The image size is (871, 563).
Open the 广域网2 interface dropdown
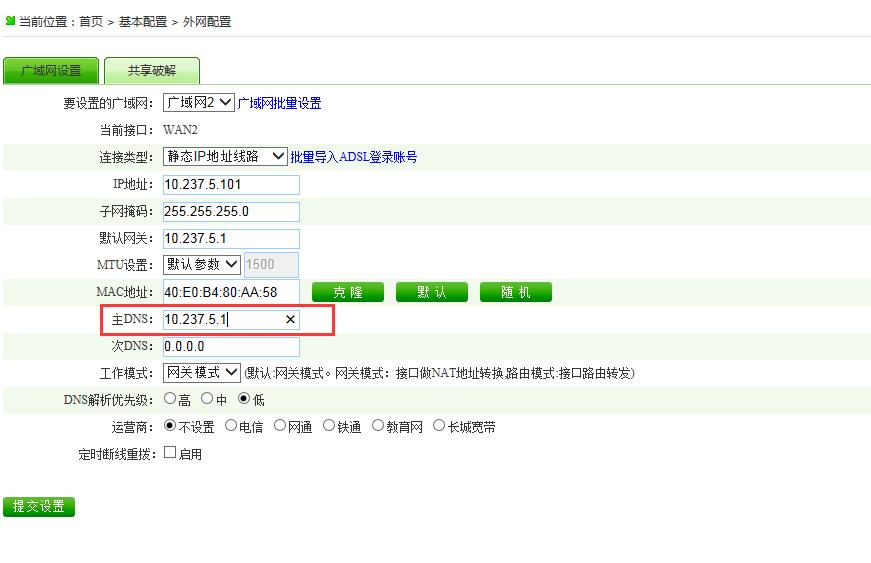[x=198, y=103]
